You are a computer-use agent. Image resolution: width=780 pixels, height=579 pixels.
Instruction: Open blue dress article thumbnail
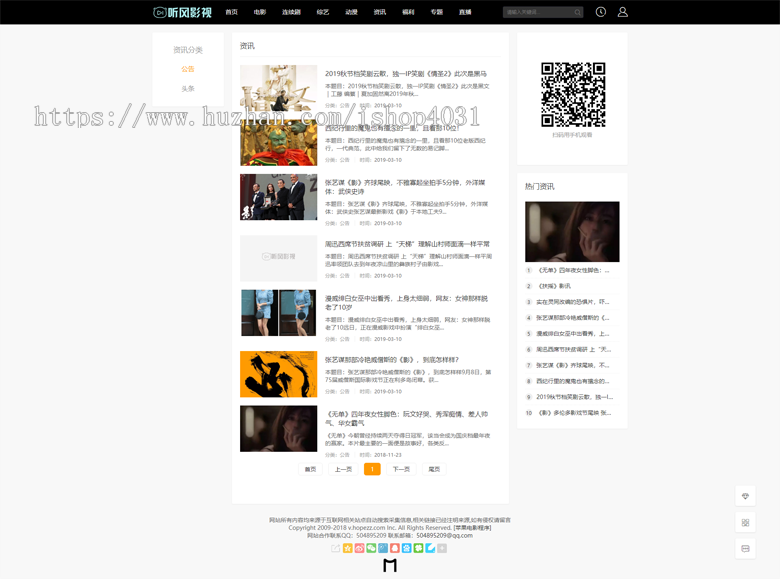(x=279, y=313)
